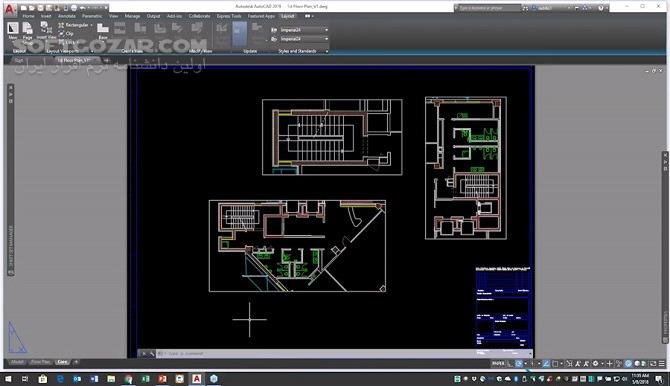Image resolution: width=670 pixels, height=386 pixels.
Task: Open the Manage ribbon tab
Action: tap(132, 16)
